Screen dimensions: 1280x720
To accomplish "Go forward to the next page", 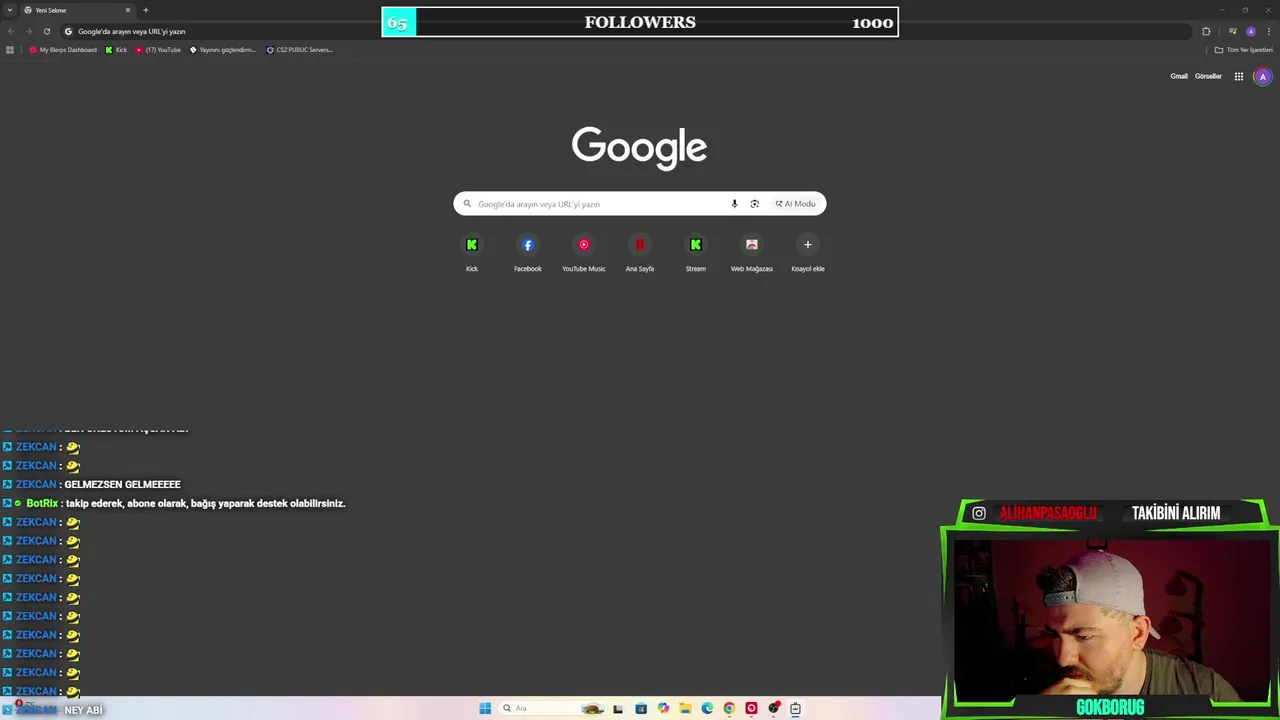I will pos(28,31).
